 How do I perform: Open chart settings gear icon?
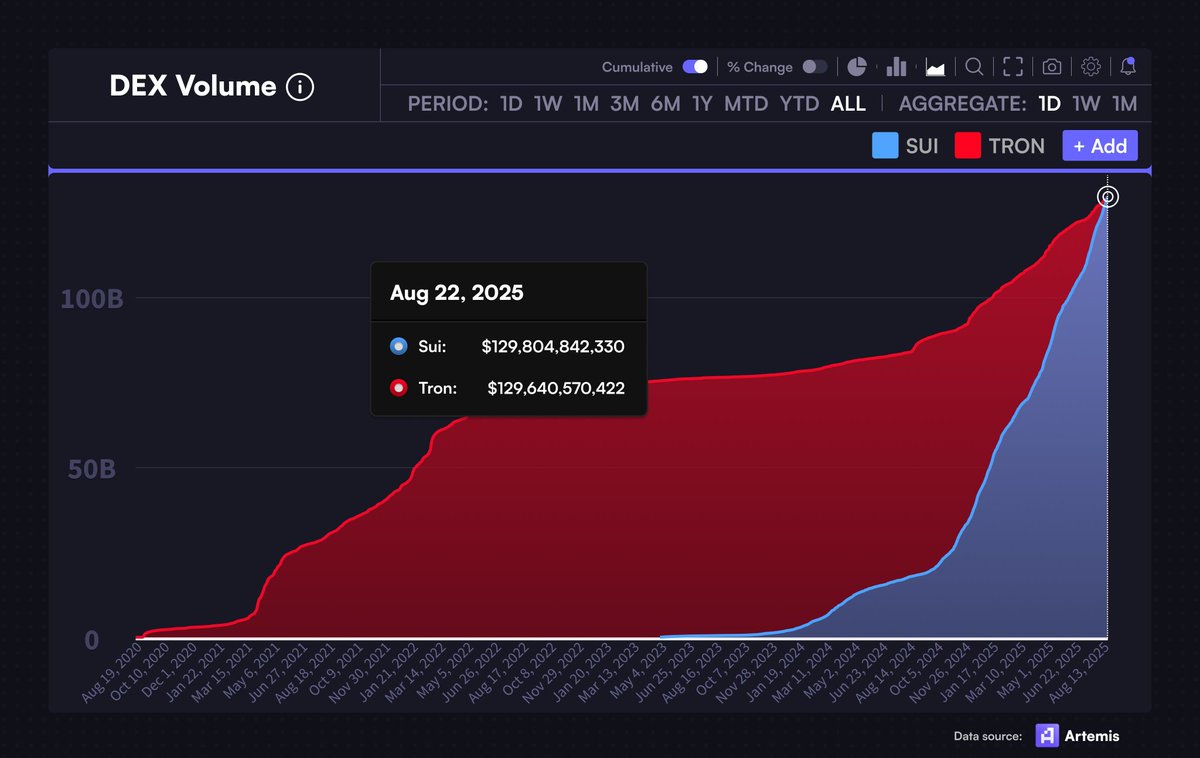[1091, 67]
